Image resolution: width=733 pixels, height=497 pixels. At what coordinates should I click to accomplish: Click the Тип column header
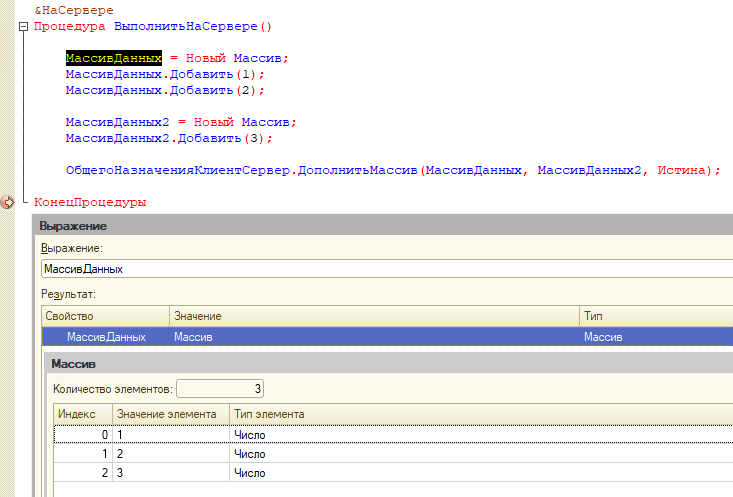654,316
